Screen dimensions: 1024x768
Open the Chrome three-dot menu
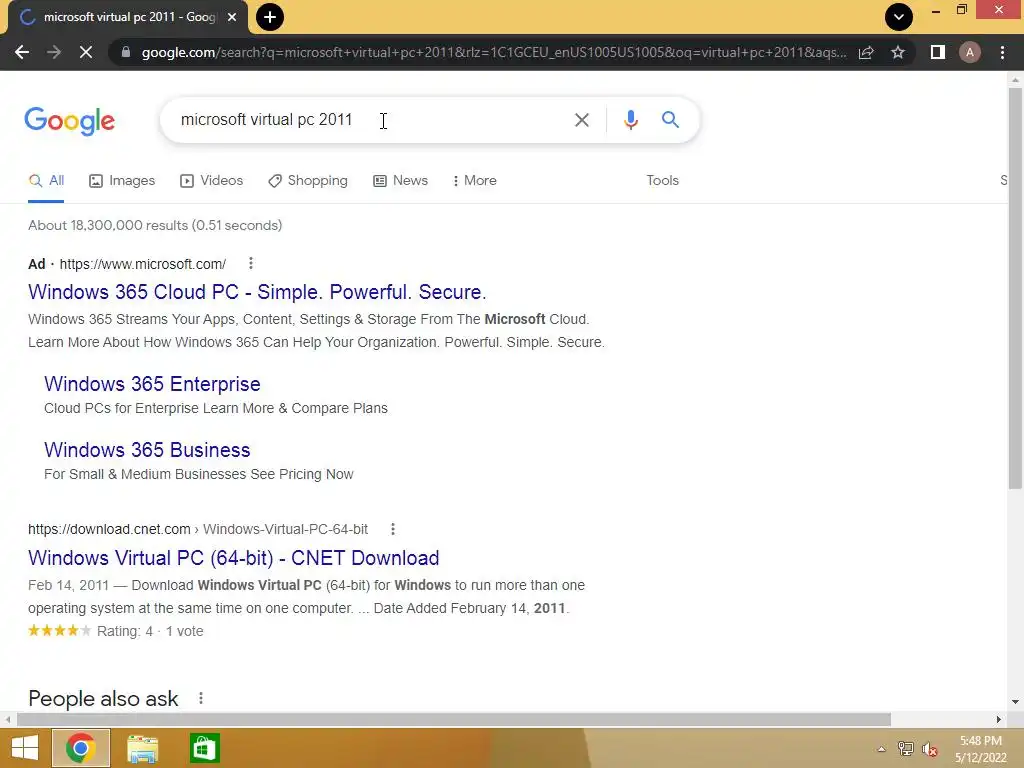[x=1002, y=52]
